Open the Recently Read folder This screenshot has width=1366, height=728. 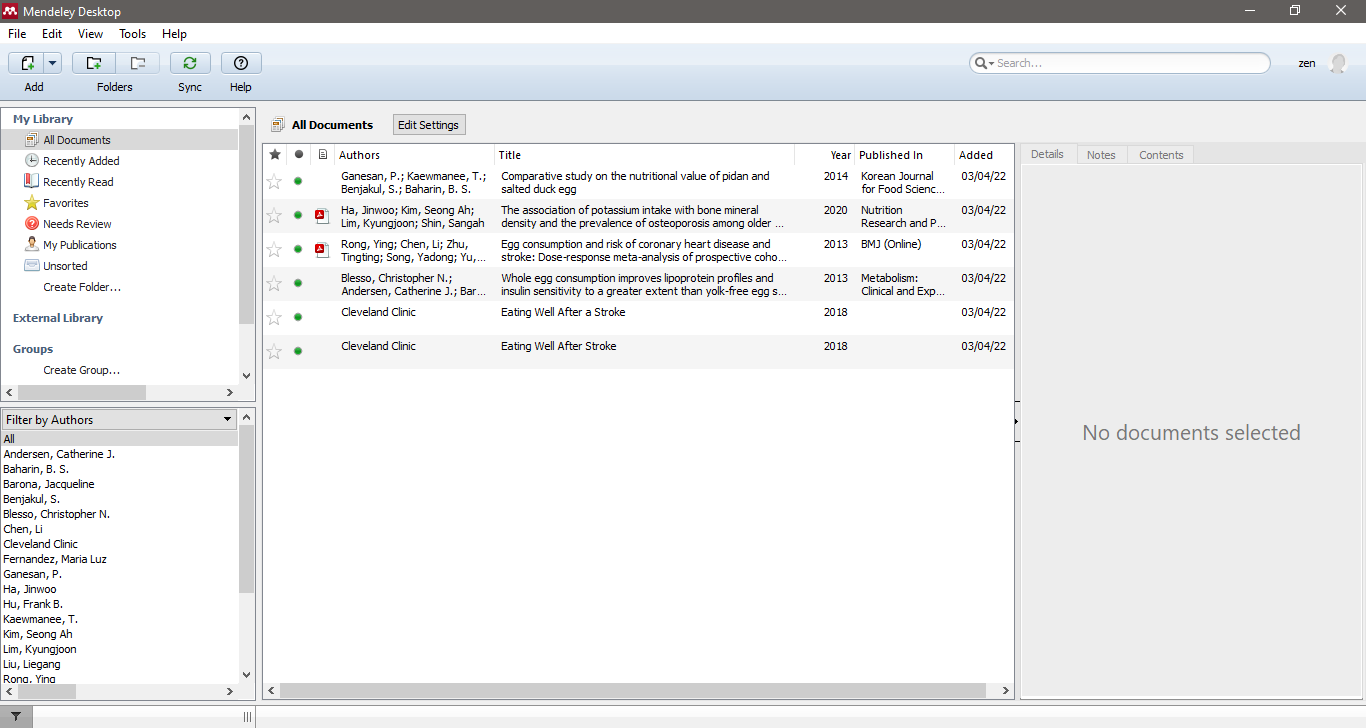78,182
